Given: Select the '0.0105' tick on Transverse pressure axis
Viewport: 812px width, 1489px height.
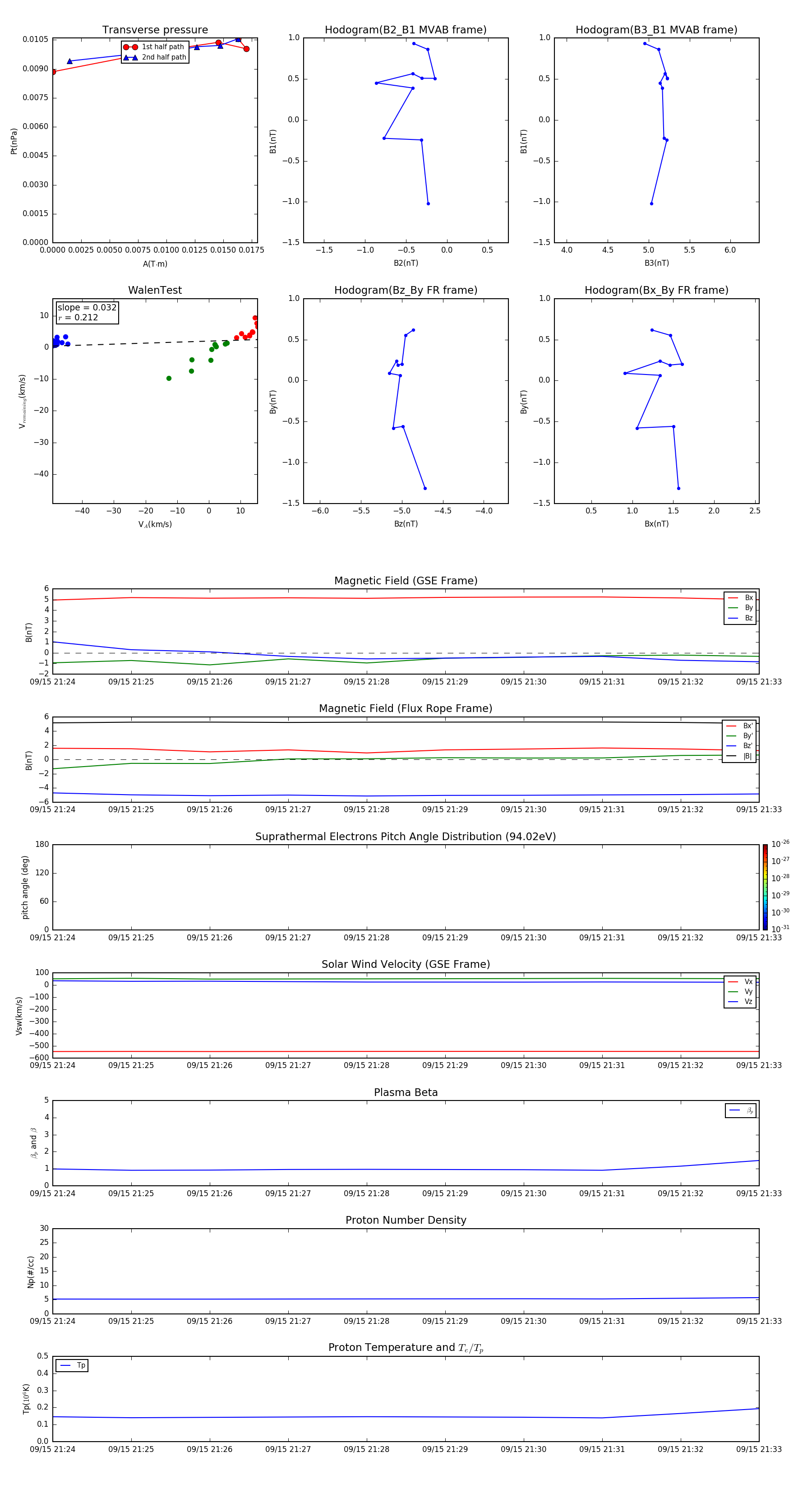Looking at the screenshot, I should [x=35, y=39].
